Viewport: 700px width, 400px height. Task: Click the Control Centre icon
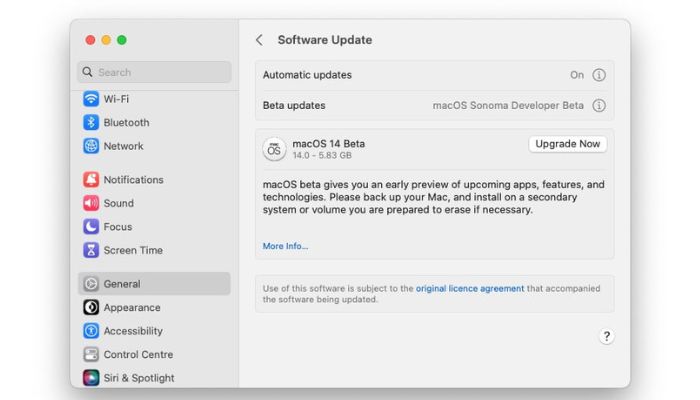[x=91, y=354]
